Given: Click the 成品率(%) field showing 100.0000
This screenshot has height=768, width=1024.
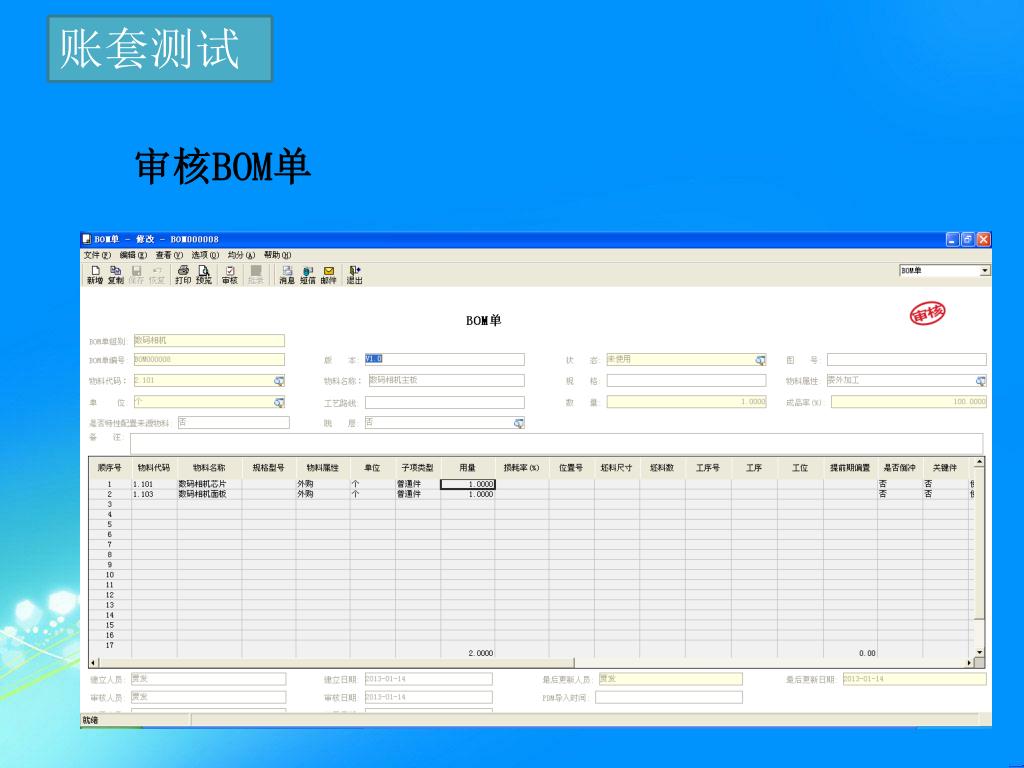Looking at the screenshot, I should click(909, 402).
